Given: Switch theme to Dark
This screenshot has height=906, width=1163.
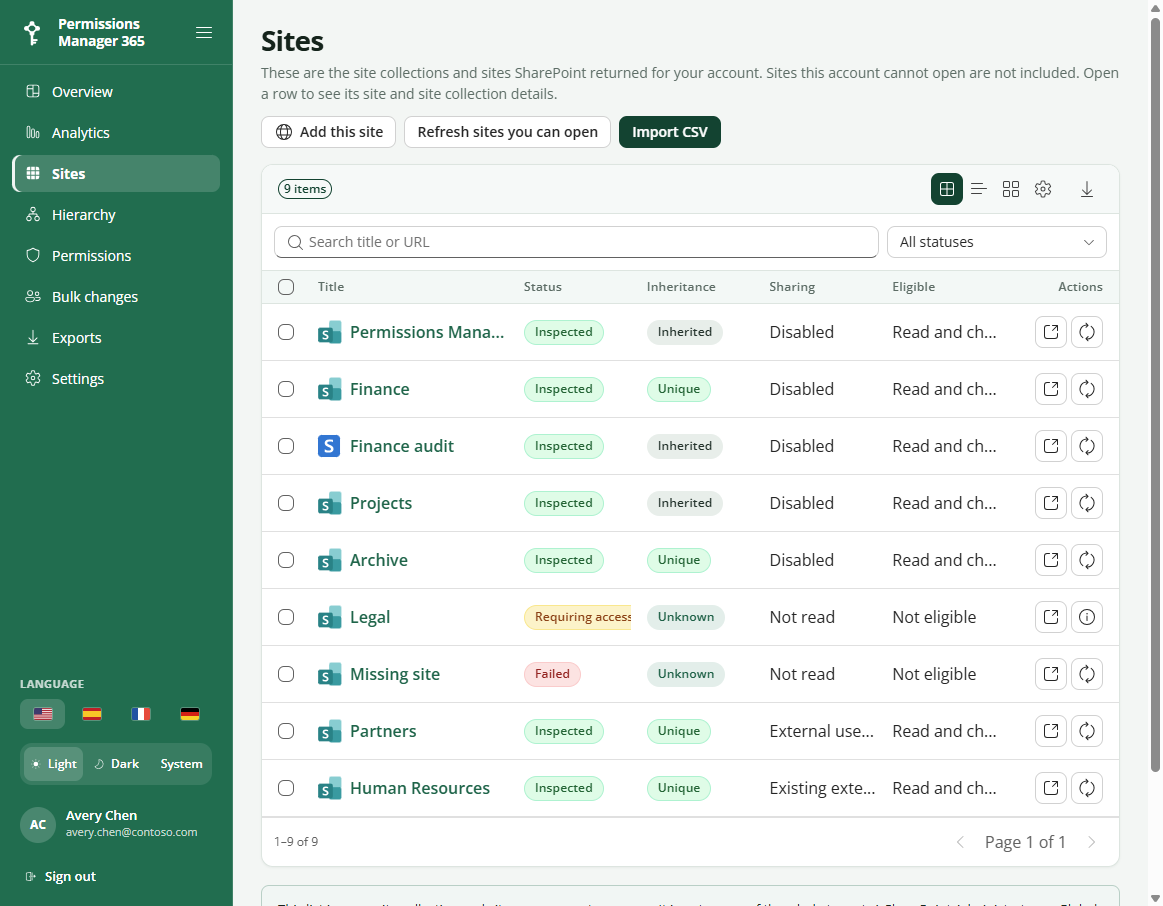Looking at the screenshot, I should (x=117, y=764).
